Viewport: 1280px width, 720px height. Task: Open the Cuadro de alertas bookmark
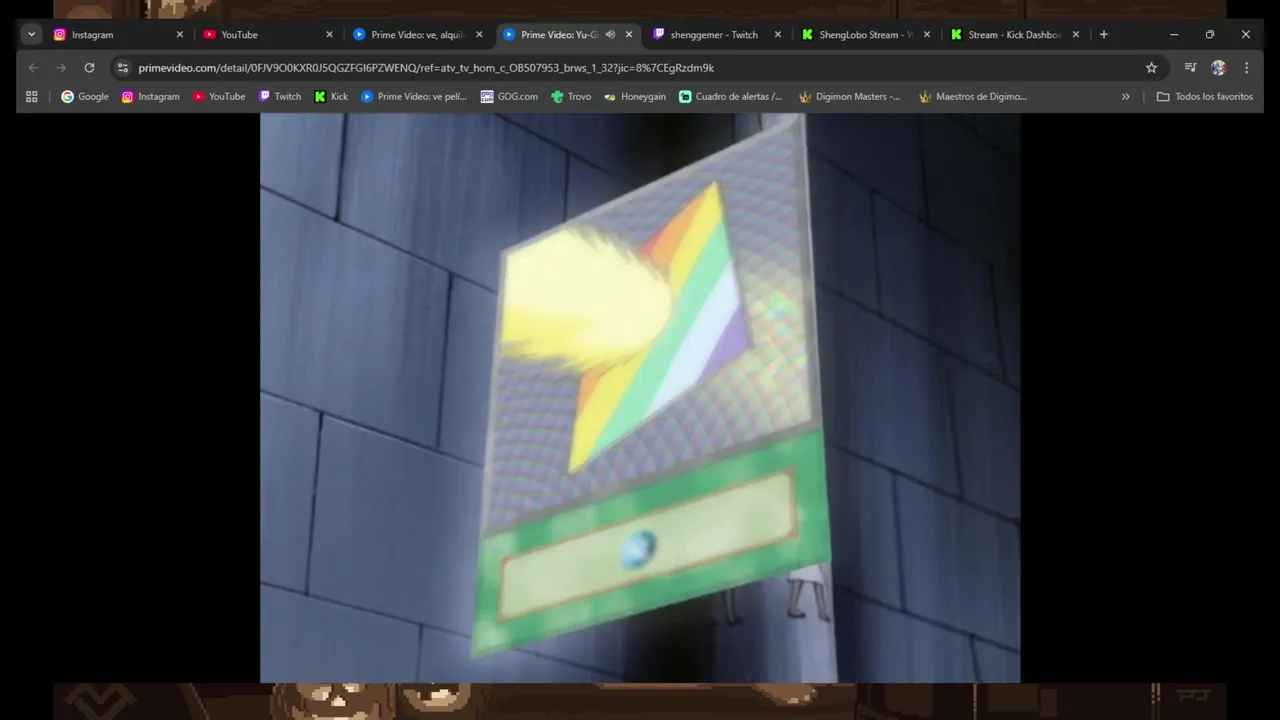tap(731, 97)
